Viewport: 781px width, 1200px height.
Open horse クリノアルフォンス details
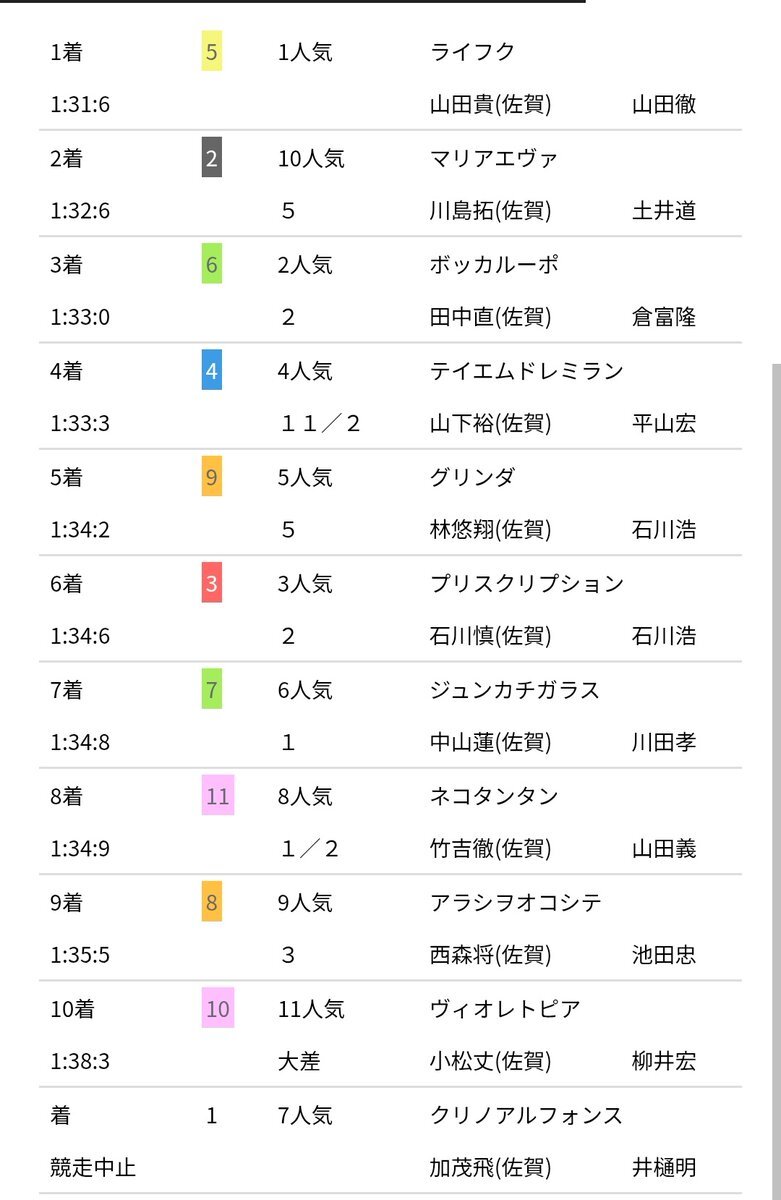[x=526, y=1116]
